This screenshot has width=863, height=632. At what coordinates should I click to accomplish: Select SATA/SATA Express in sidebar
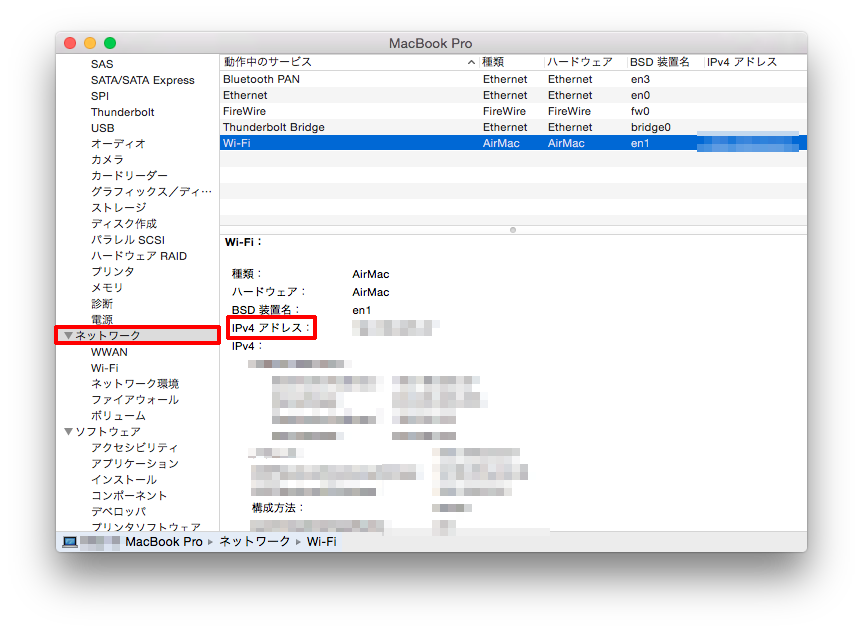pos(143,80)
